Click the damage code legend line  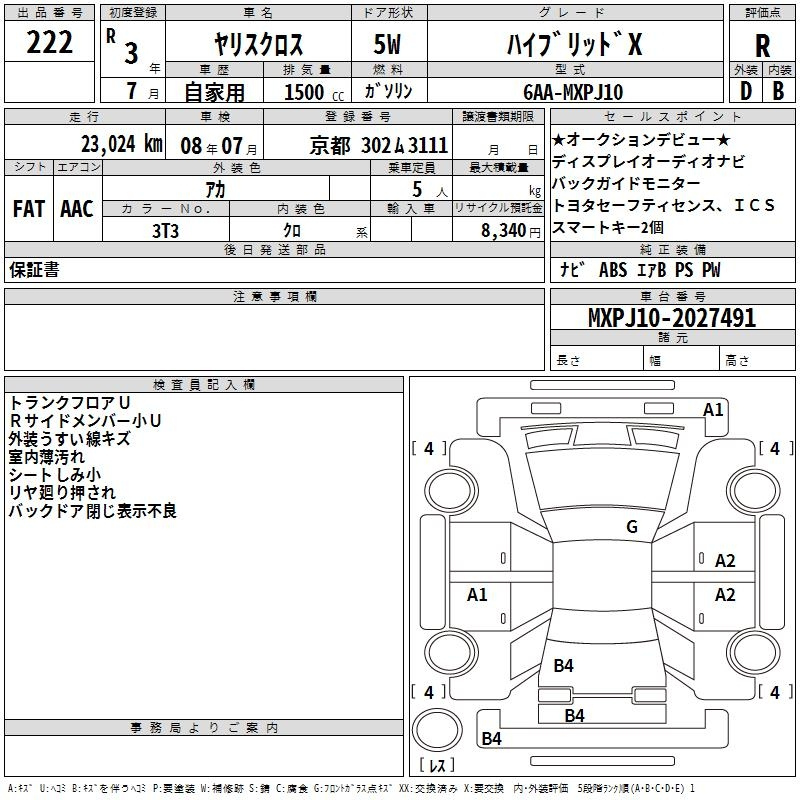pos(351,789)
